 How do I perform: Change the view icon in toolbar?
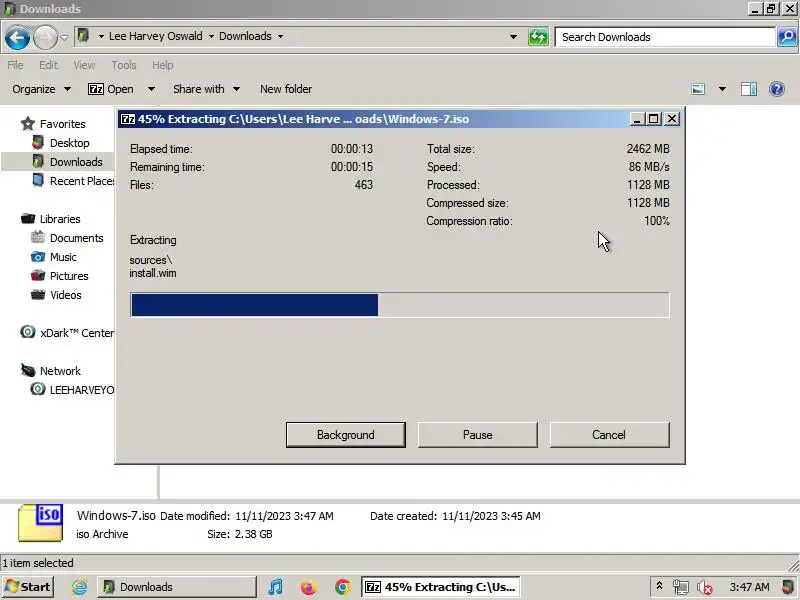point(698,89)
